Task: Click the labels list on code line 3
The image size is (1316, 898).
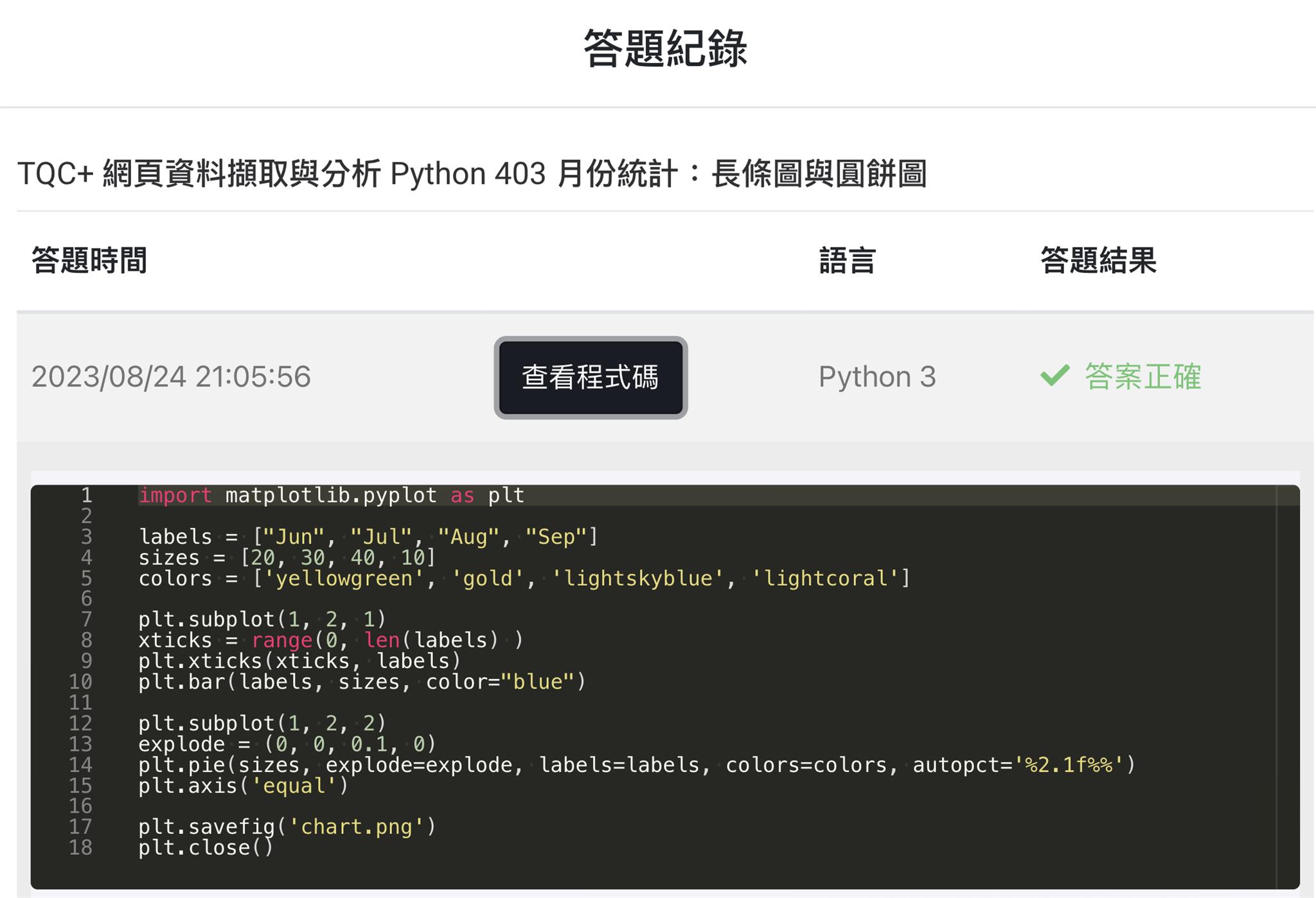Action: coord(368,536)
